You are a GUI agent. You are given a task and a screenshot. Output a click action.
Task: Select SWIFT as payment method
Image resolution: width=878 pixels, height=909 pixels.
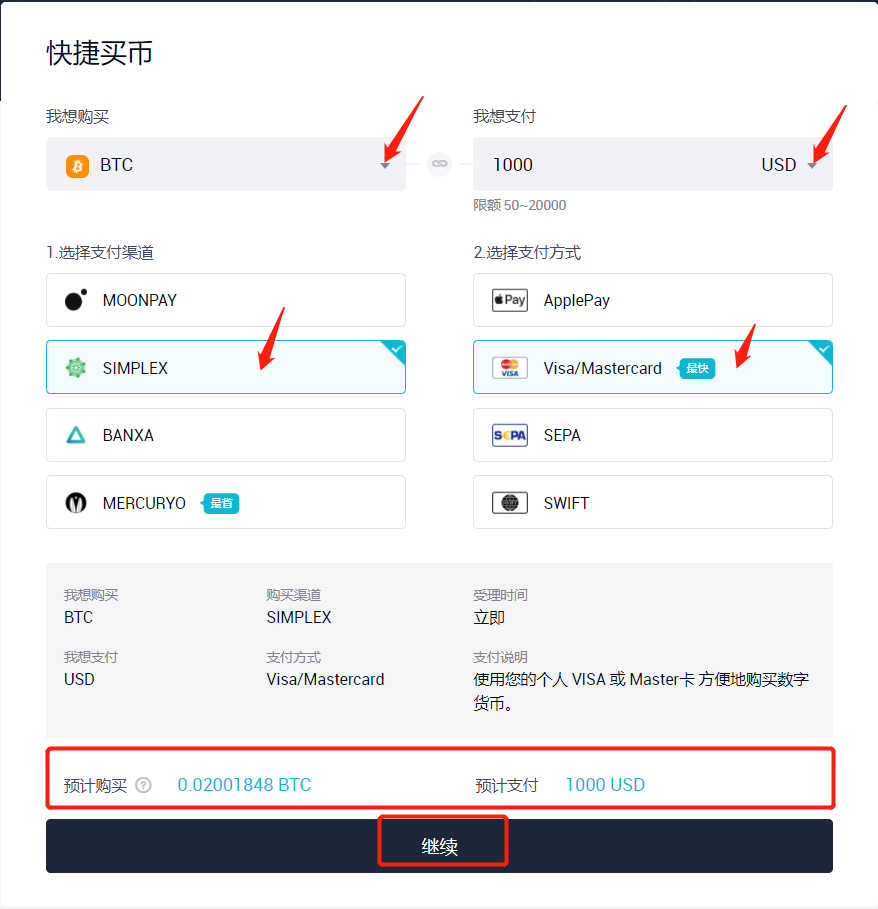click(x=653, y=502)
